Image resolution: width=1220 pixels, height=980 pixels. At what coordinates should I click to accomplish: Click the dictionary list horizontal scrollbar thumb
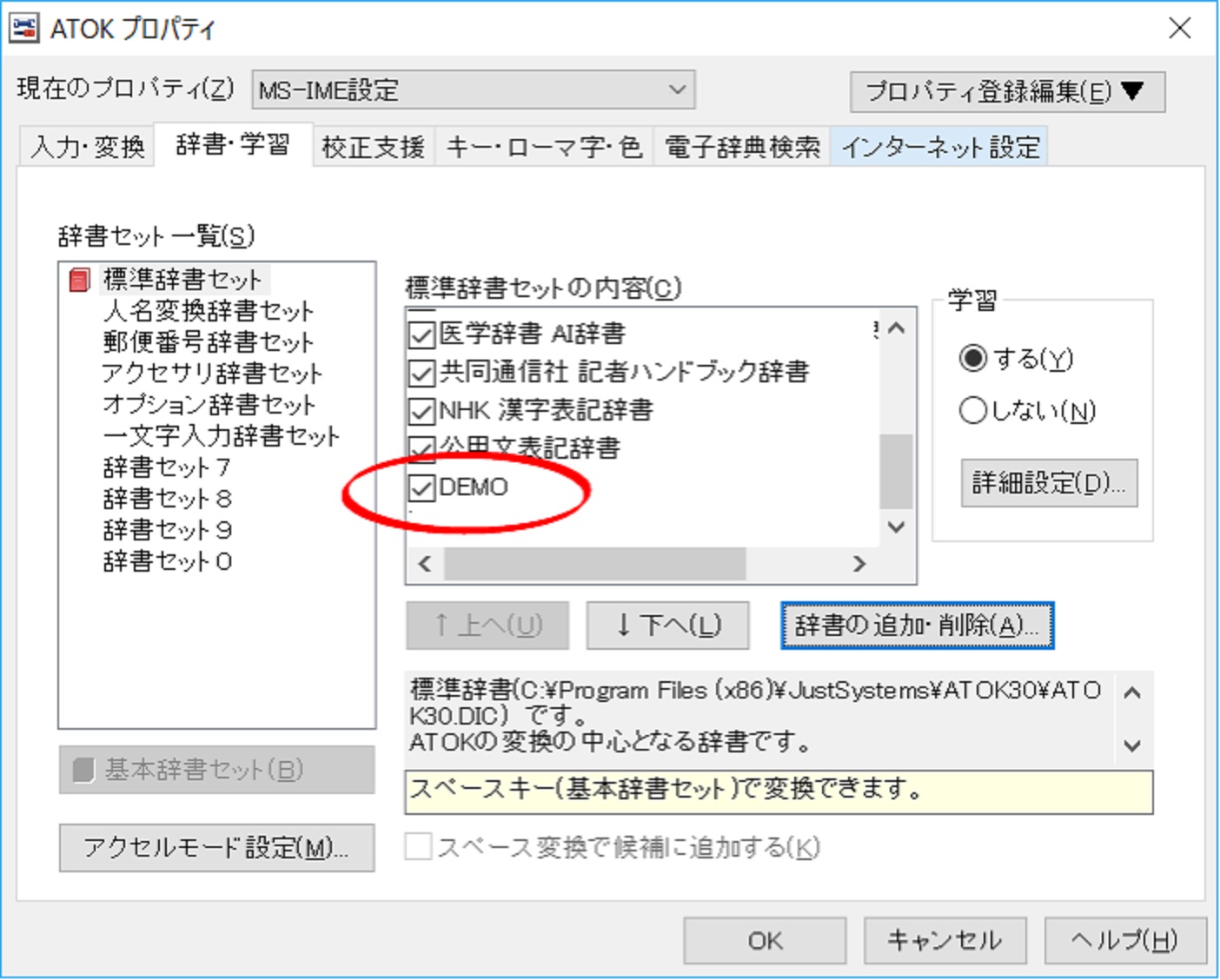(x=595, y=564)
